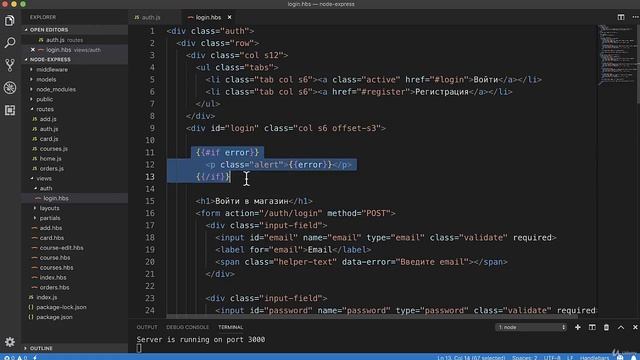640x360 pixels.
Task: Maximize the panel with the up chevron
Action: coord(621,327)
